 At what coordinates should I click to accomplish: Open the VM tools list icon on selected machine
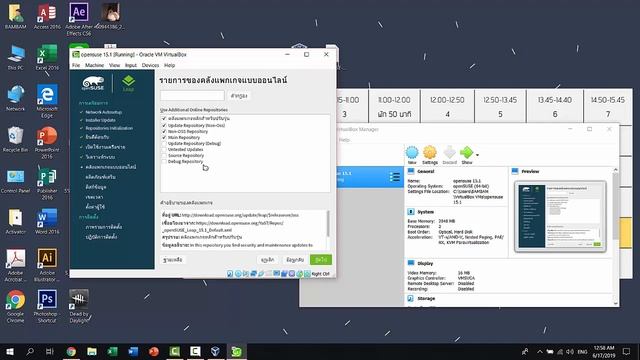coord(394,177)
